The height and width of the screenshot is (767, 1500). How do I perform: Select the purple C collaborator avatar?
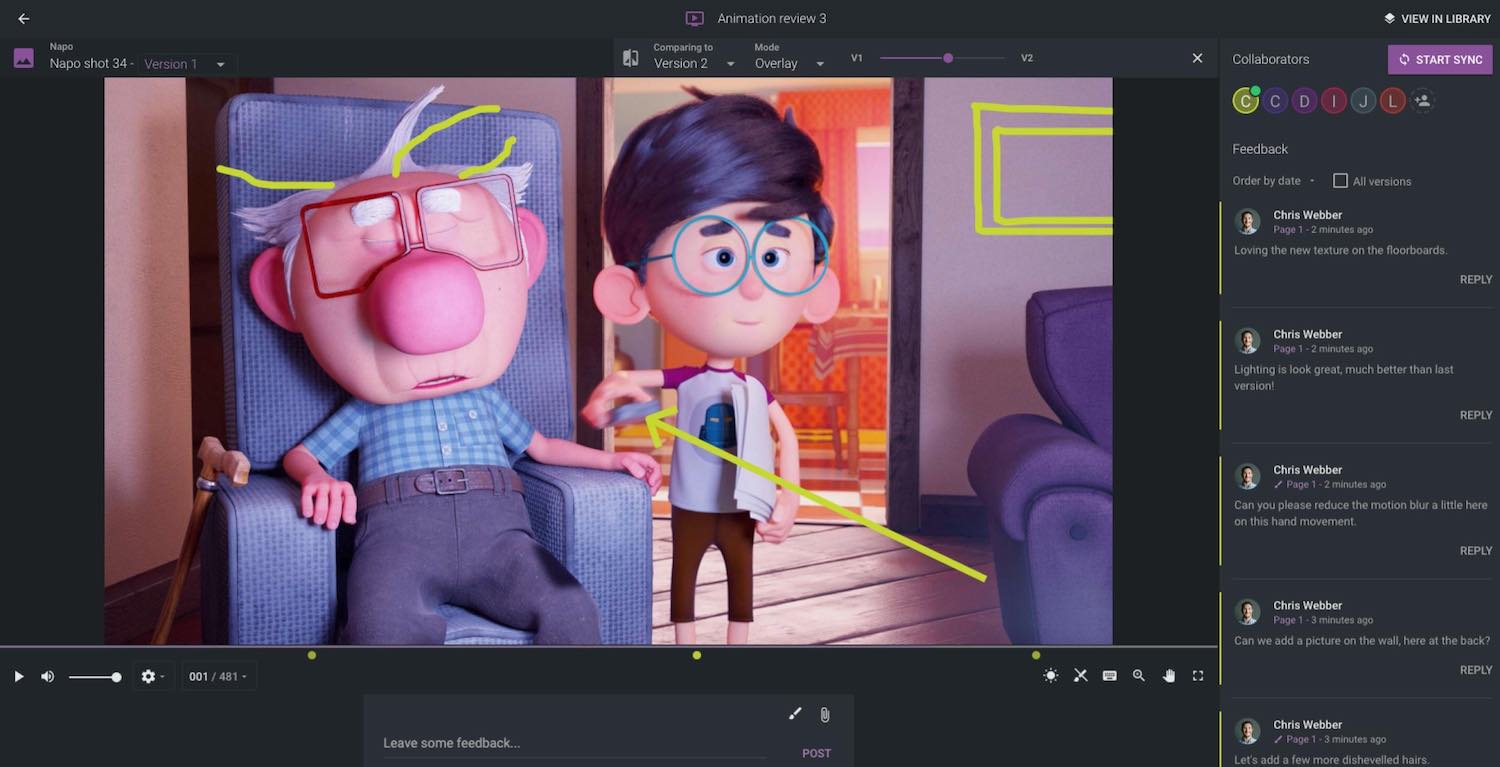coord(1274,100)
